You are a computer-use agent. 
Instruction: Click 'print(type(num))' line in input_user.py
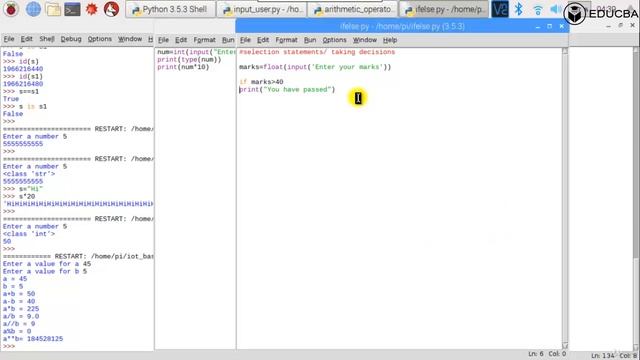[x=189, y=60]
